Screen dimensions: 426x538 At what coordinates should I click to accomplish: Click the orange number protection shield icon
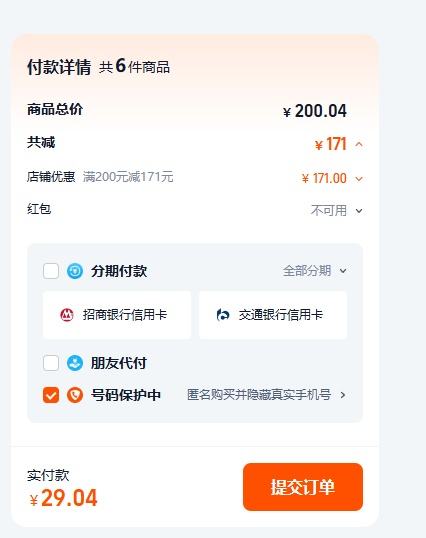tap(75, 395)
